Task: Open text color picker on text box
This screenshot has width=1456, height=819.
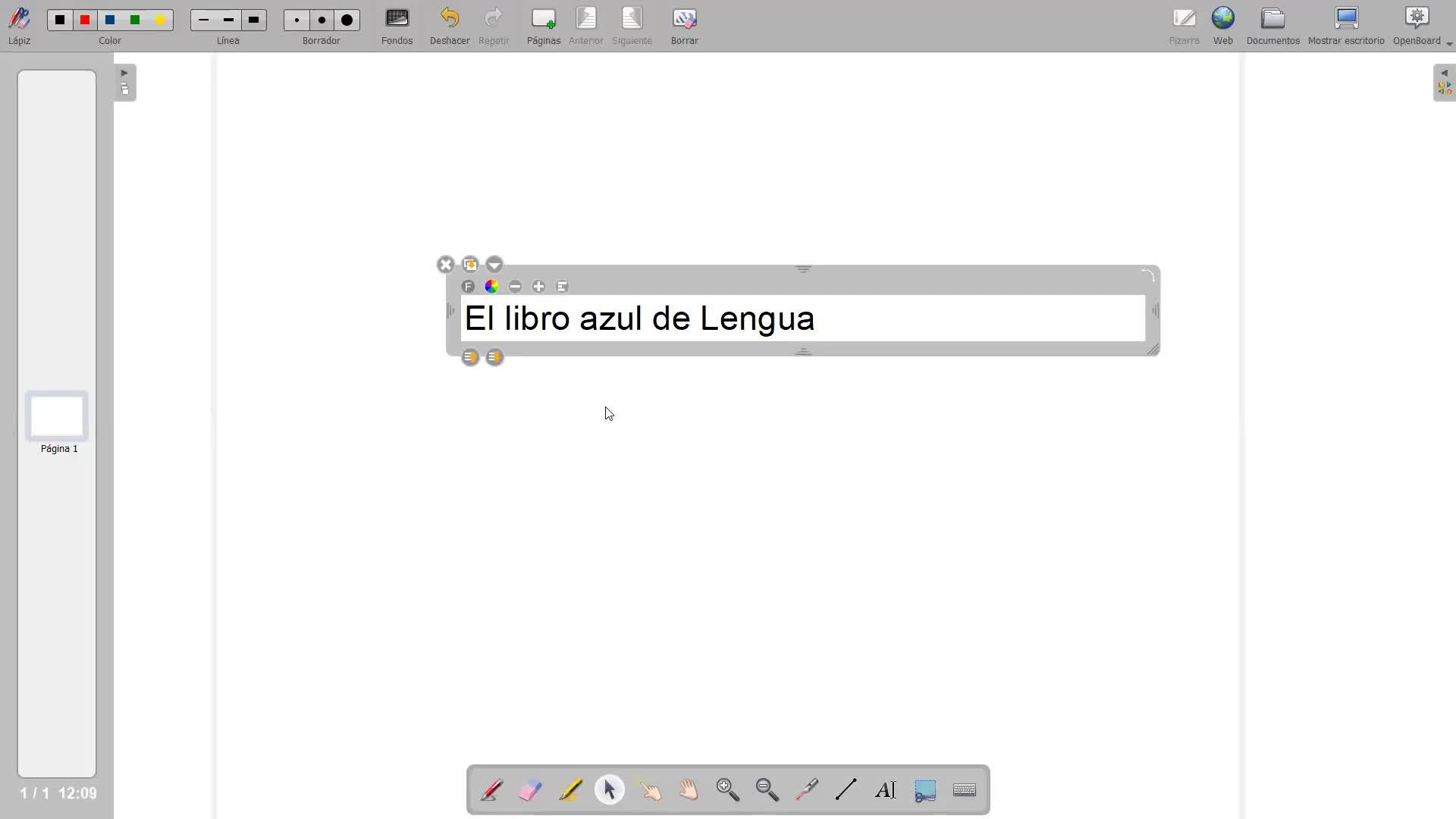Action: pos(491,287)
